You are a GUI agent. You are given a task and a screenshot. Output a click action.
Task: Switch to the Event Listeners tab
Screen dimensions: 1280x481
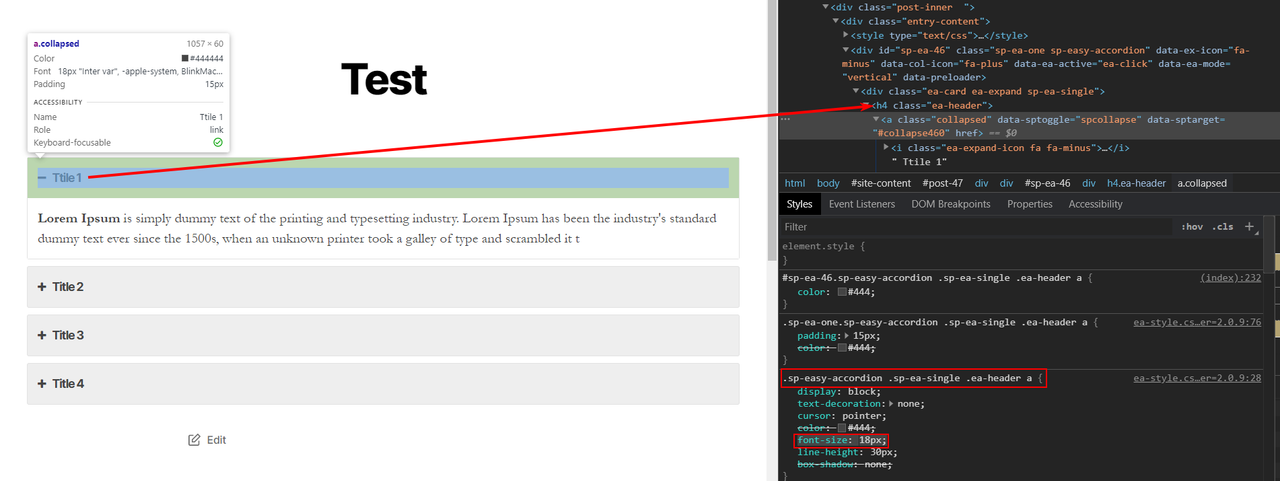(862, 204)
